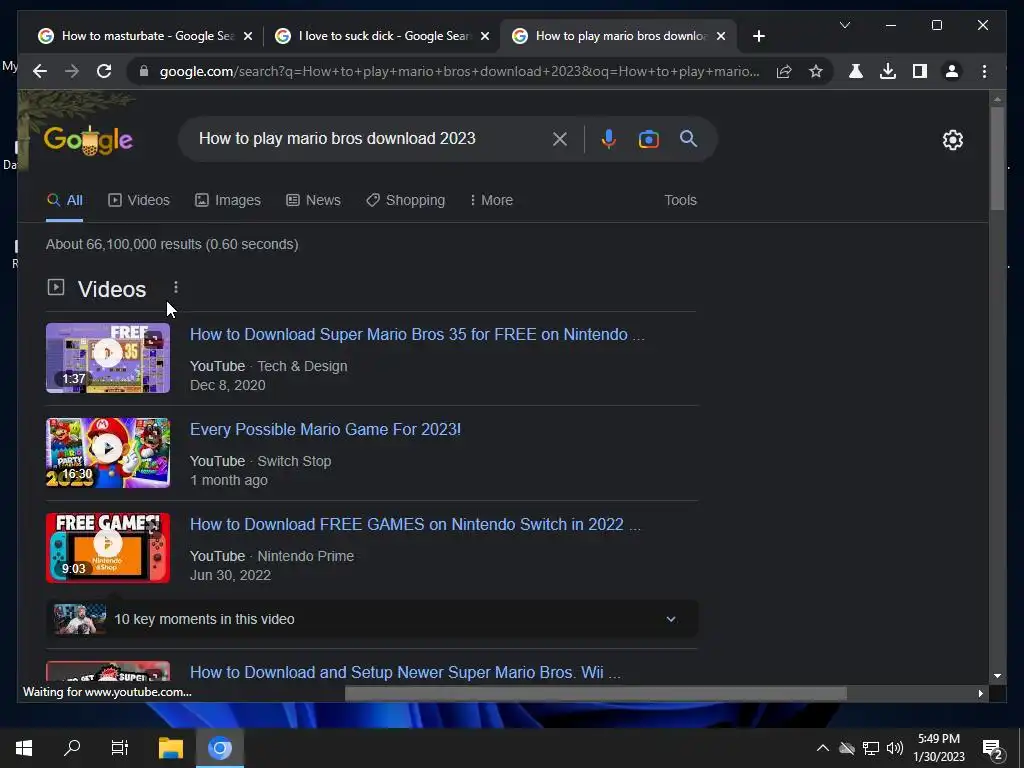Play the 9:03 FREE GAMES video thumbnail

[x=108, y=548]
